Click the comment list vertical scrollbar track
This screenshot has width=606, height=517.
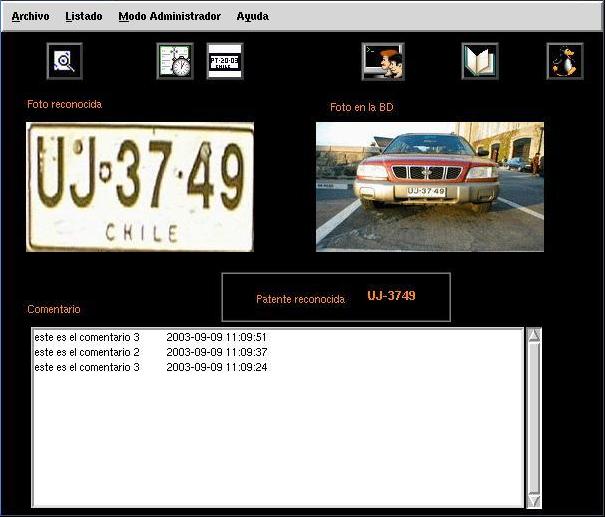pyautogui.click(x=534, y=418)
